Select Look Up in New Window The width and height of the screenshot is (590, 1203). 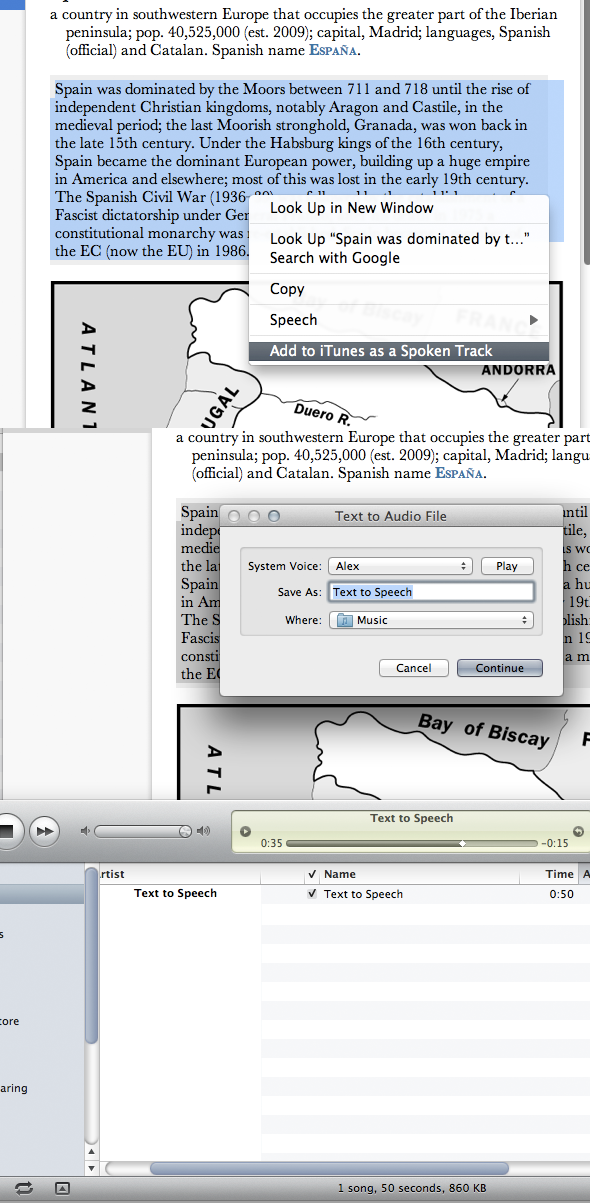coord(398,208)
